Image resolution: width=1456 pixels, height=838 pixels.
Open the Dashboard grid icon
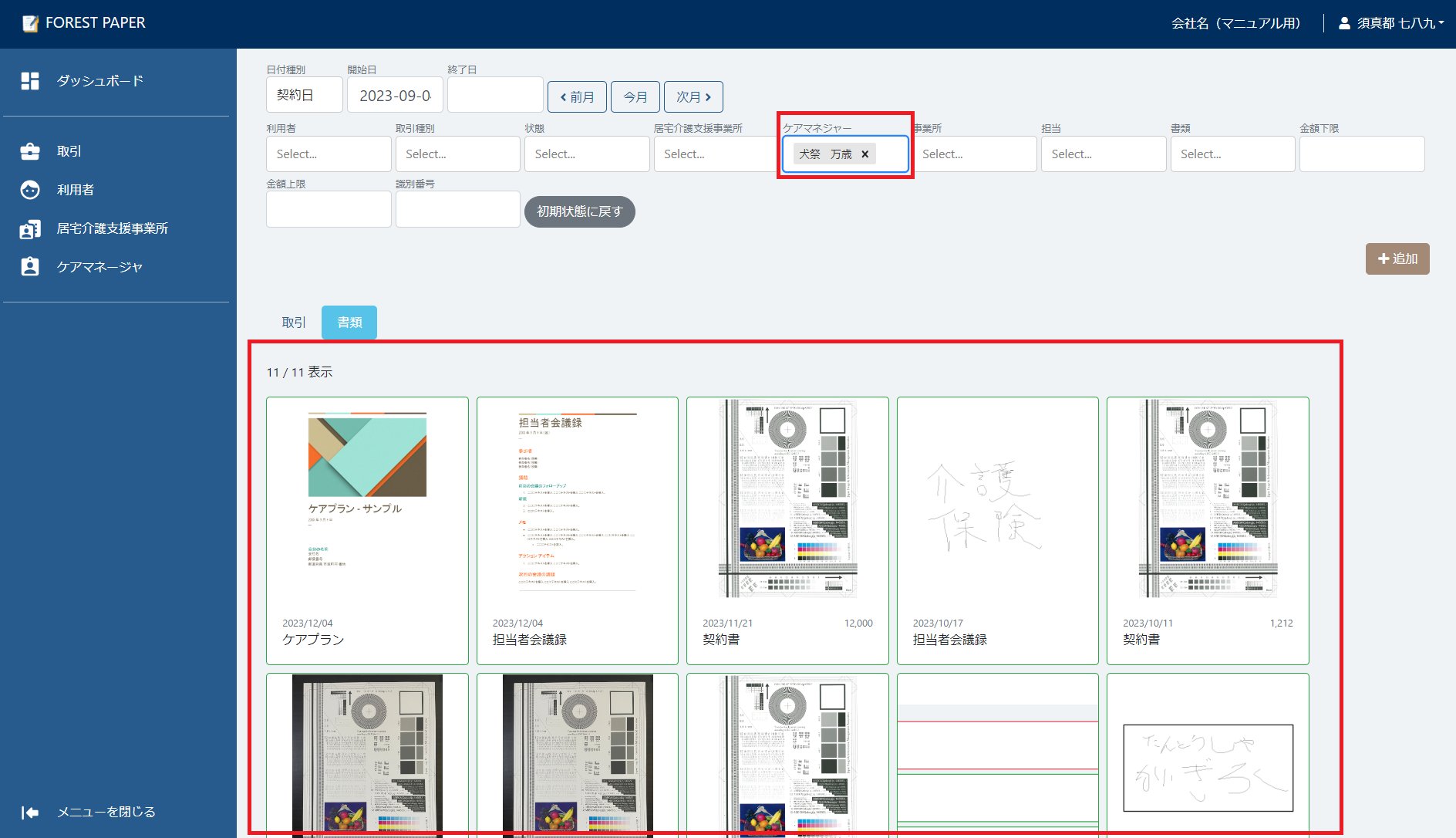(x=30, y=81)
